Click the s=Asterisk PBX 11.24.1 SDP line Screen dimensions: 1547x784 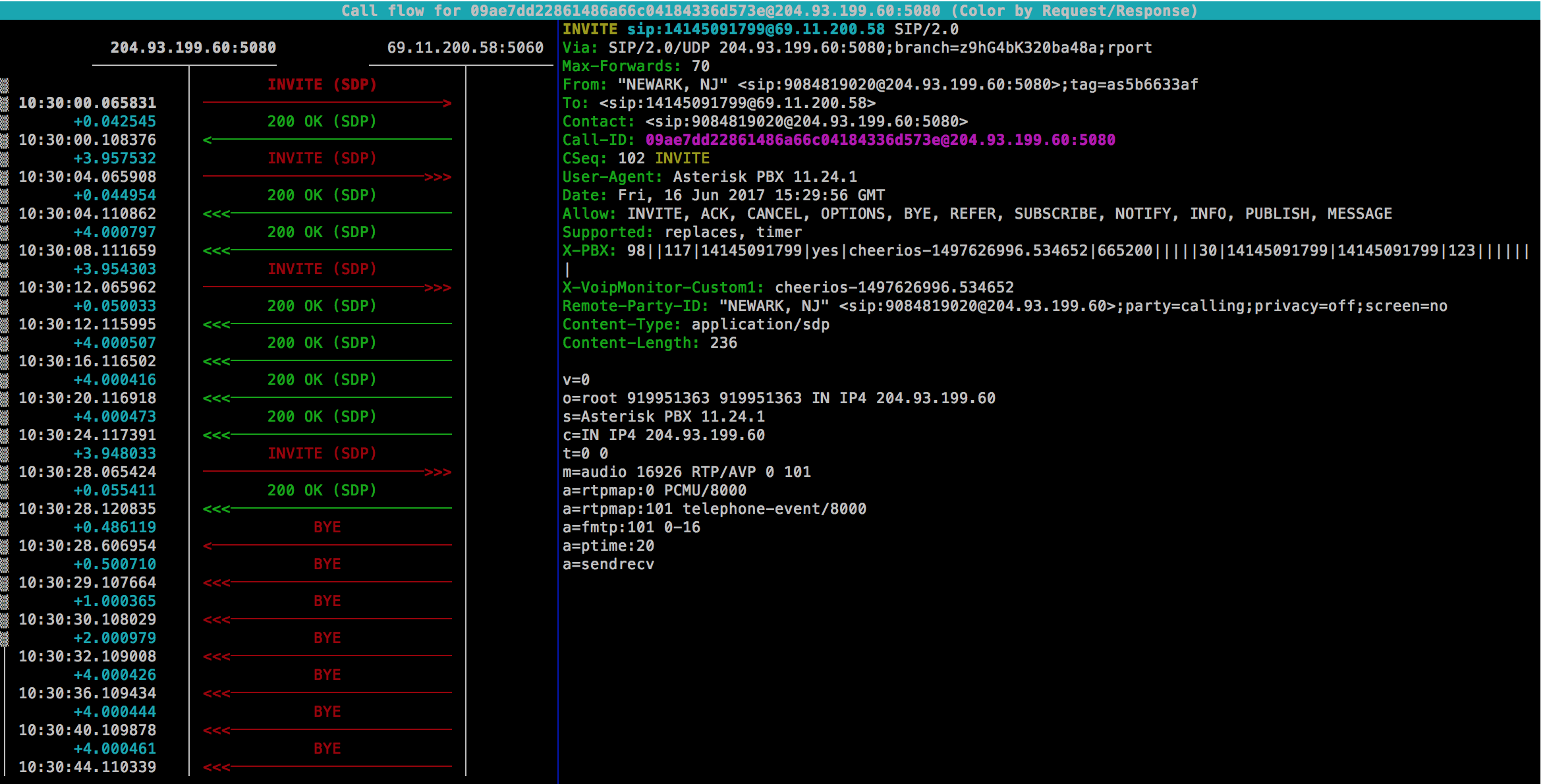point(663,416)
